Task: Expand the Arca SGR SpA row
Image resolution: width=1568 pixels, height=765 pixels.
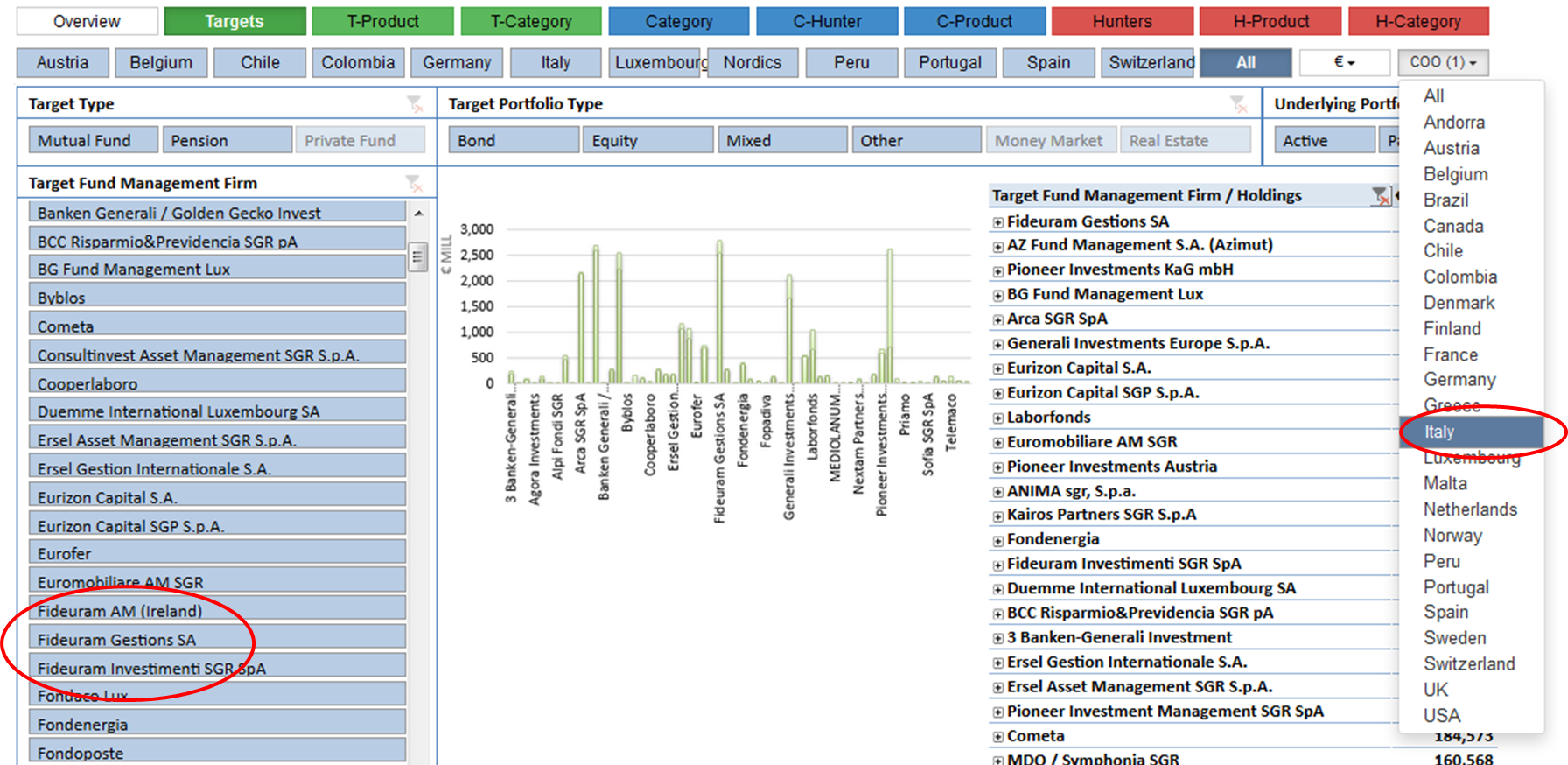Action: pyautogui.click(x=997, y=320)
